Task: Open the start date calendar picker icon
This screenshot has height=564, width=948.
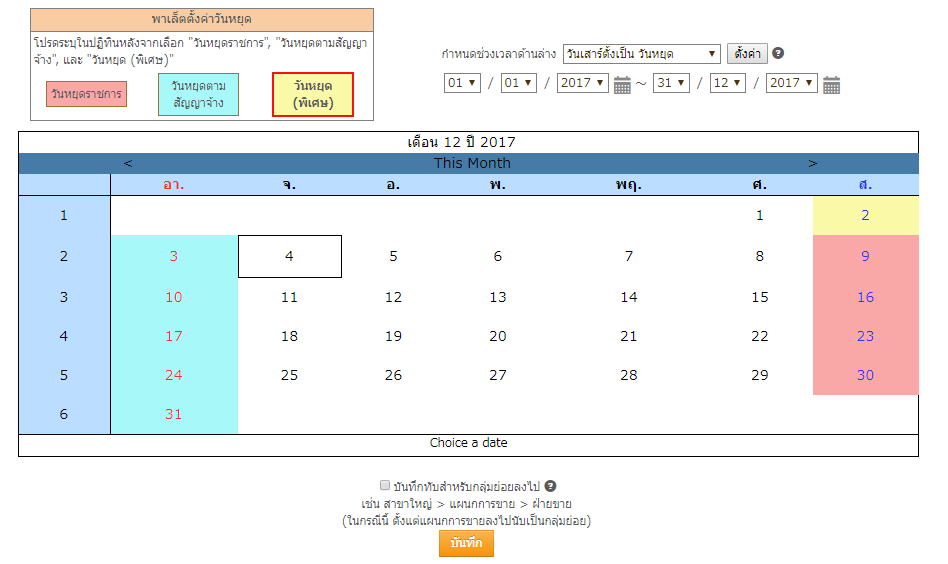Action: (x=622, y=85)
